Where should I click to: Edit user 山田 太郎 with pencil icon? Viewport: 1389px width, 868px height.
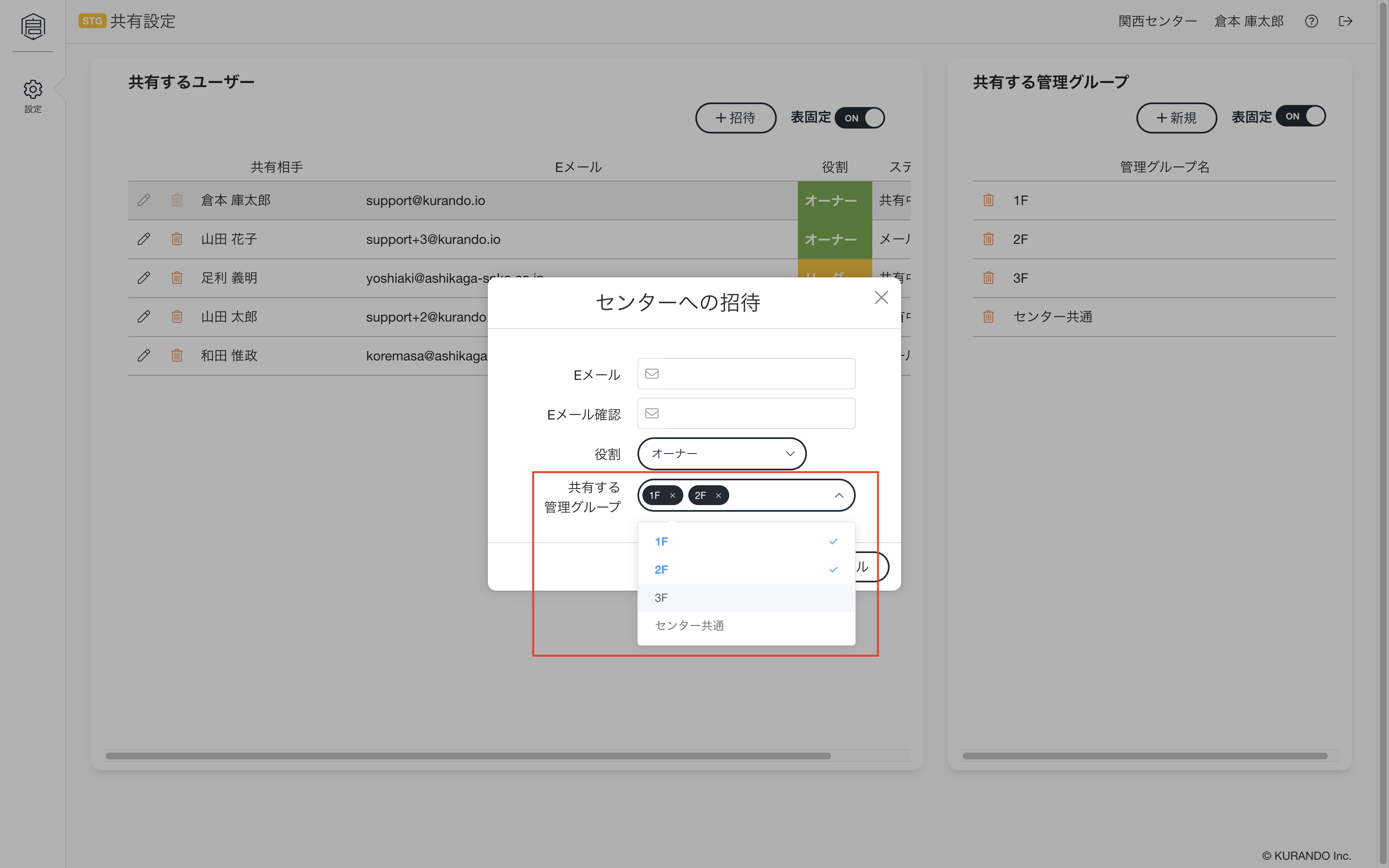(x=144, y=317)
